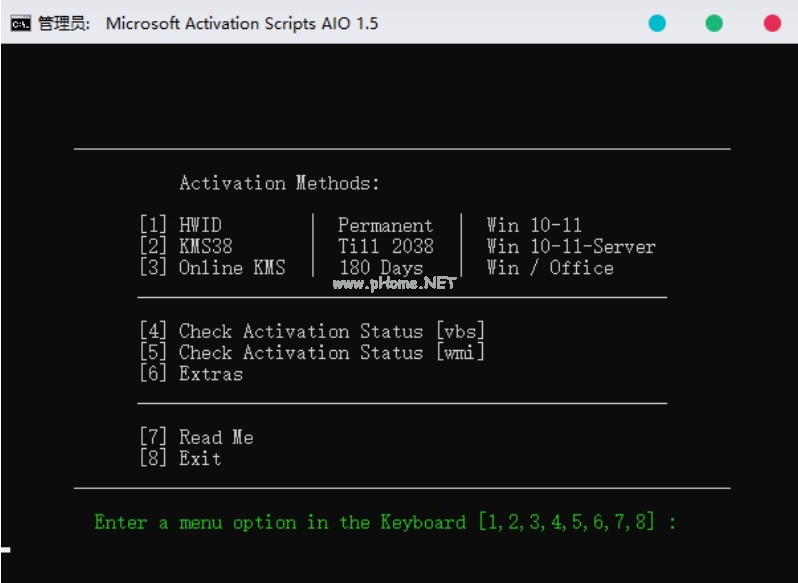
Task: Click the Activation Methods heading
Action: click(279, 183)
